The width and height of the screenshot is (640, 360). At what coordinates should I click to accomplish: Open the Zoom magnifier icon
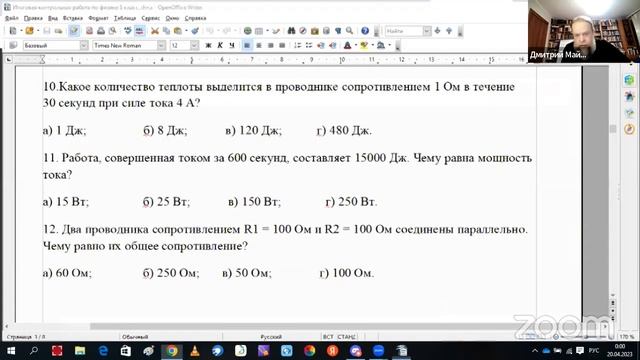point(349,31)
